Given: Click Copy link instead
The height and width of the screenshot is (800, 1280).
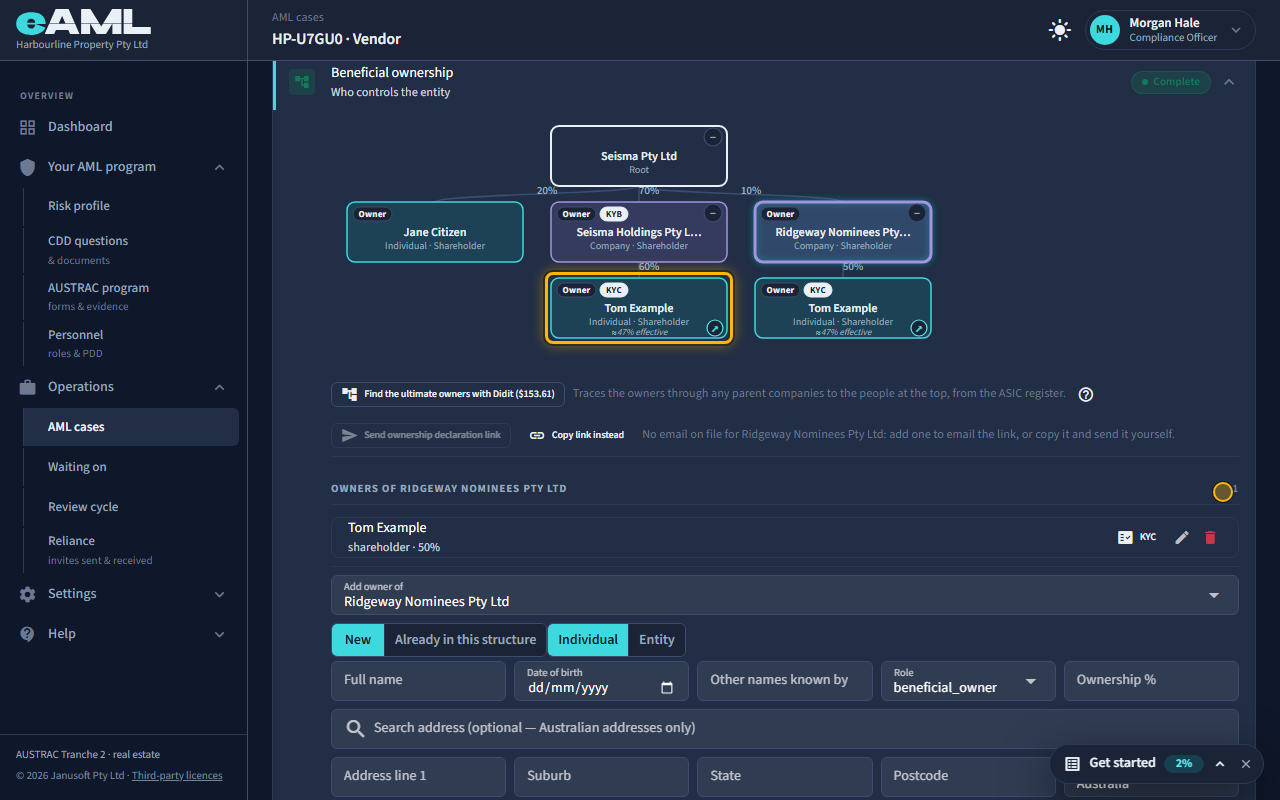Looking at the screenshot, I should point(577,435).
